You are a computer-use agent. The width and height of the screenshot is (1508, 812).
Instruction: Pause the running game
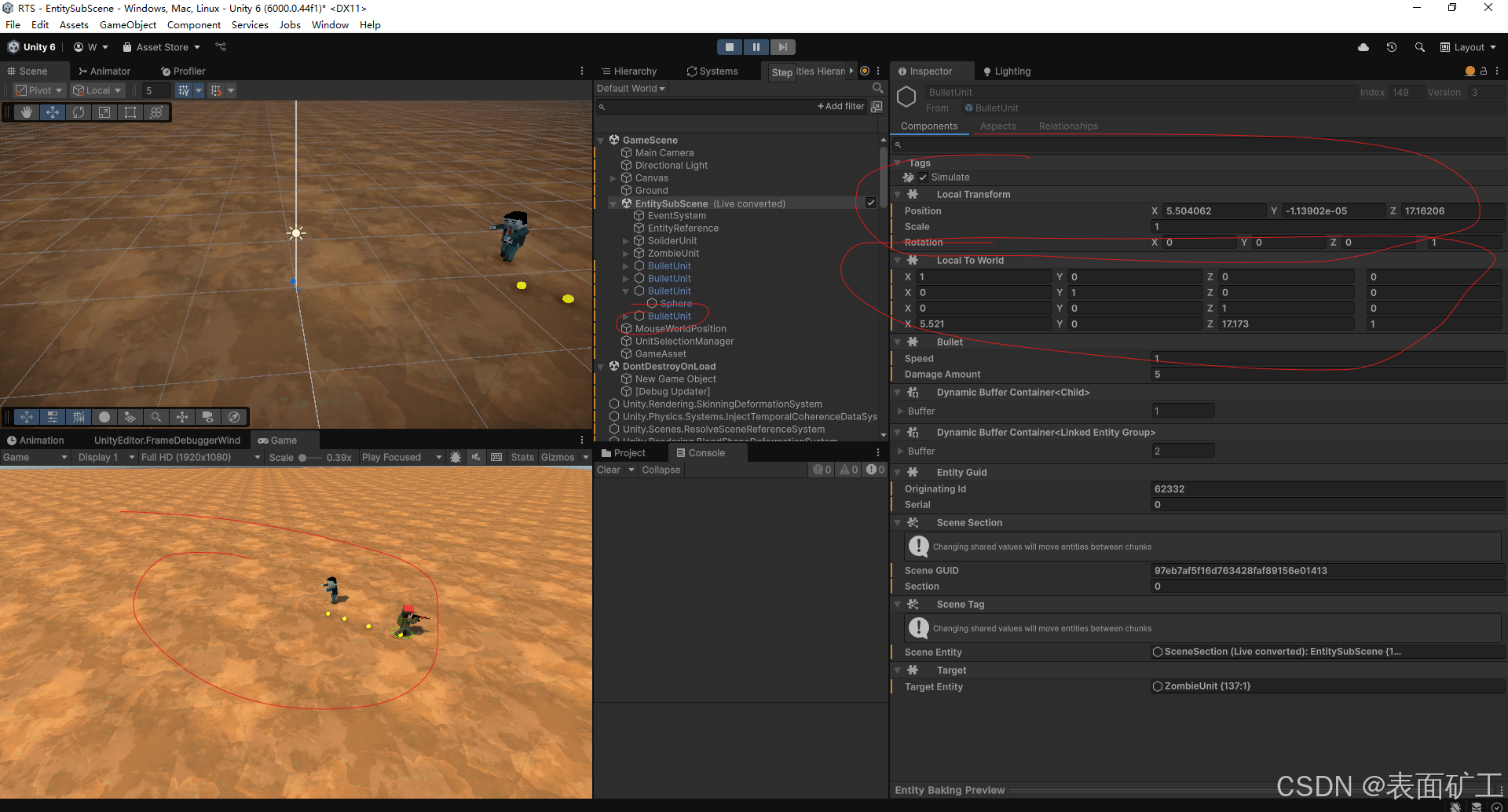[x=756, y=47]
